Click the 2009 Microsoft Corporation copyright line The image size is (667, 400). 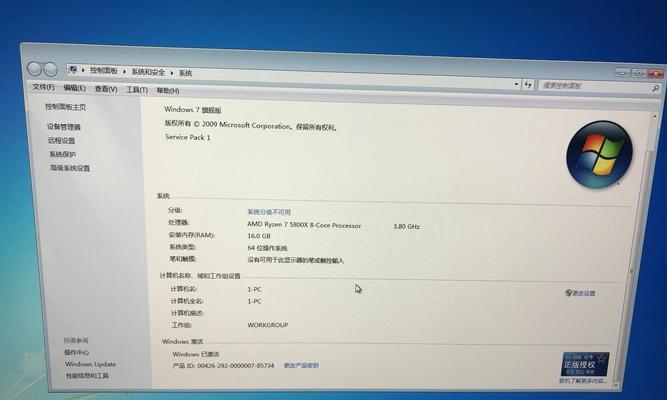[x=251, y=125]
